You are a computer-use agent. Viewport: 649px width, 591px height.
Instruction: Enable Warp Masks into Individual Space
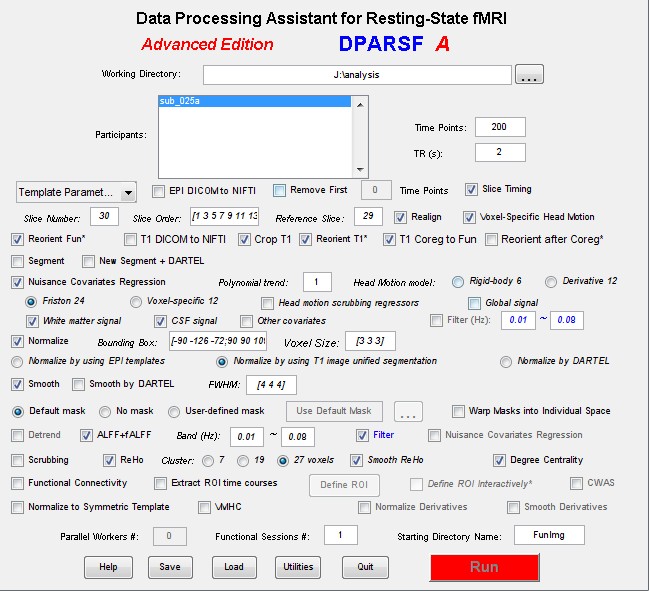[x=458, y=411]
